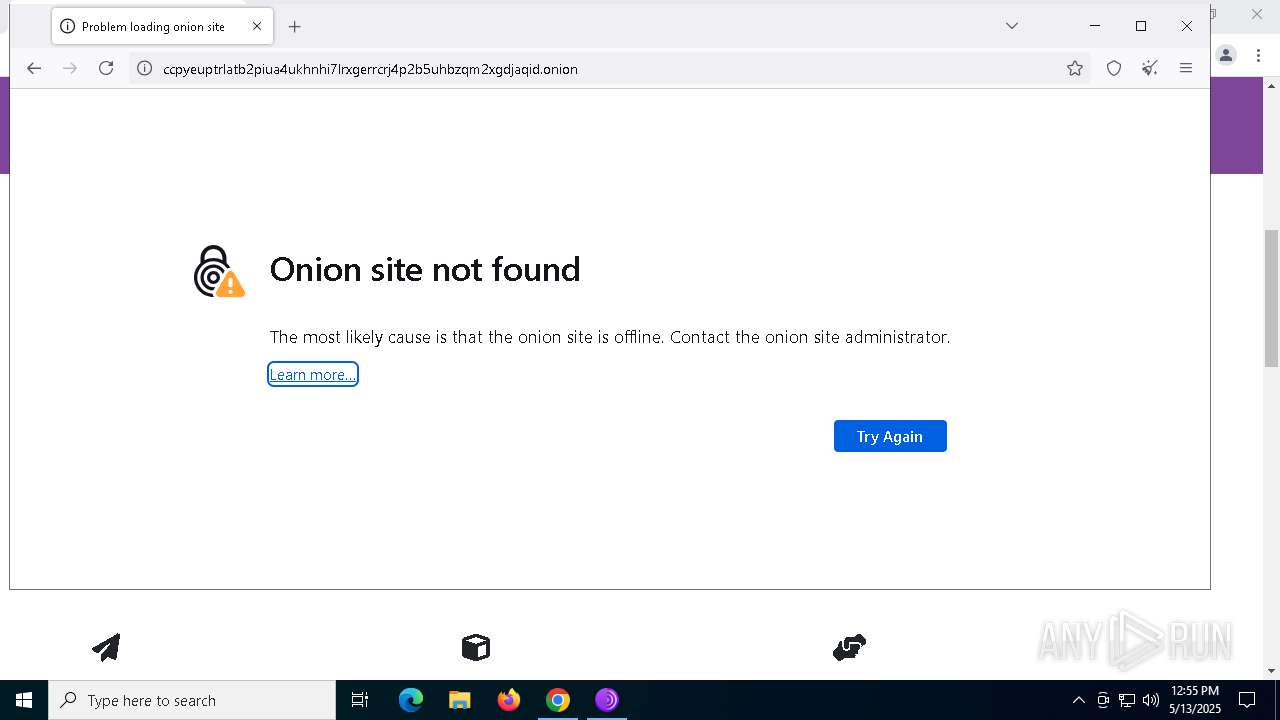Click the Try Again button
The image size is (1280, 720).
coord(890,436)
